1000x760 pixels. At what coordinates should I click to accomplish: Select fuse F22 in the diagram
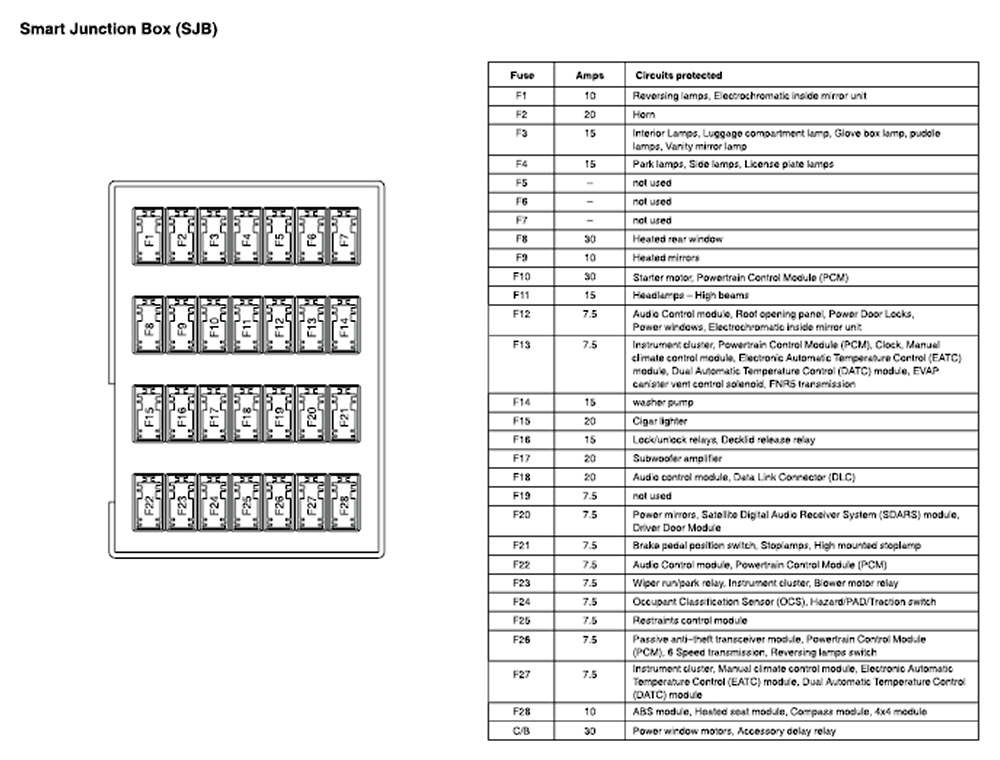pyautogui.click(x=148, y=502)
